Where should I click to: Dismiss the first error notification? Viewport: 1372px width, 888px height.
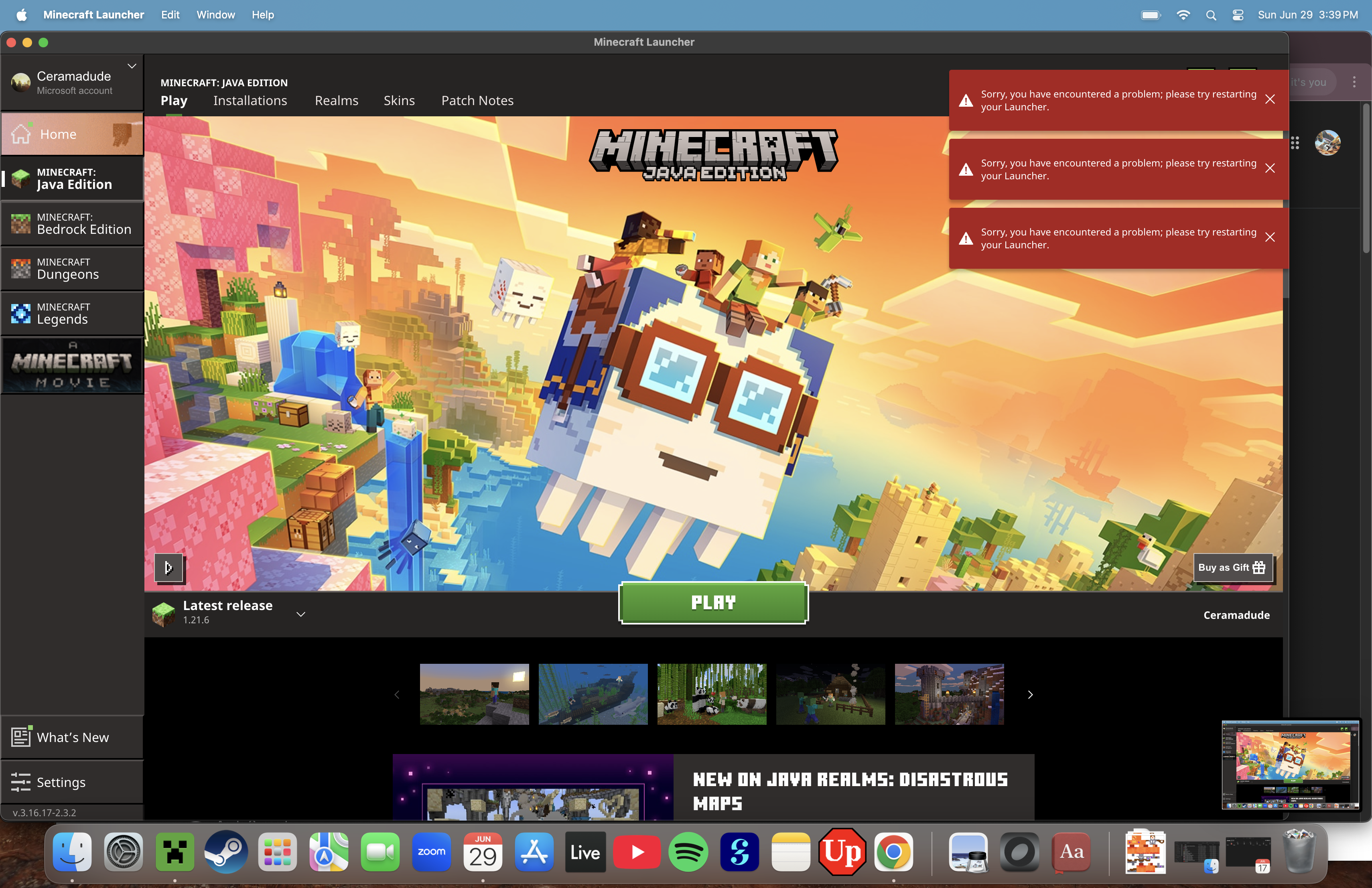[1270, 100]
